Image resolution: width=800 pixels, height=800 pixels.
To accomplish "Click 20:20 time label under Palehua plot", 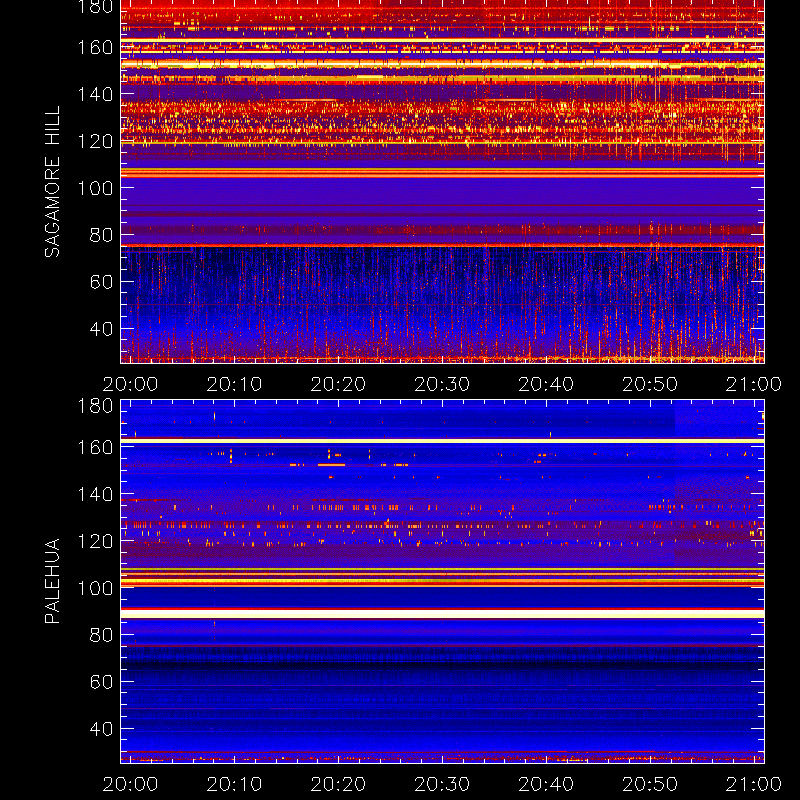I will click(338, 784).
